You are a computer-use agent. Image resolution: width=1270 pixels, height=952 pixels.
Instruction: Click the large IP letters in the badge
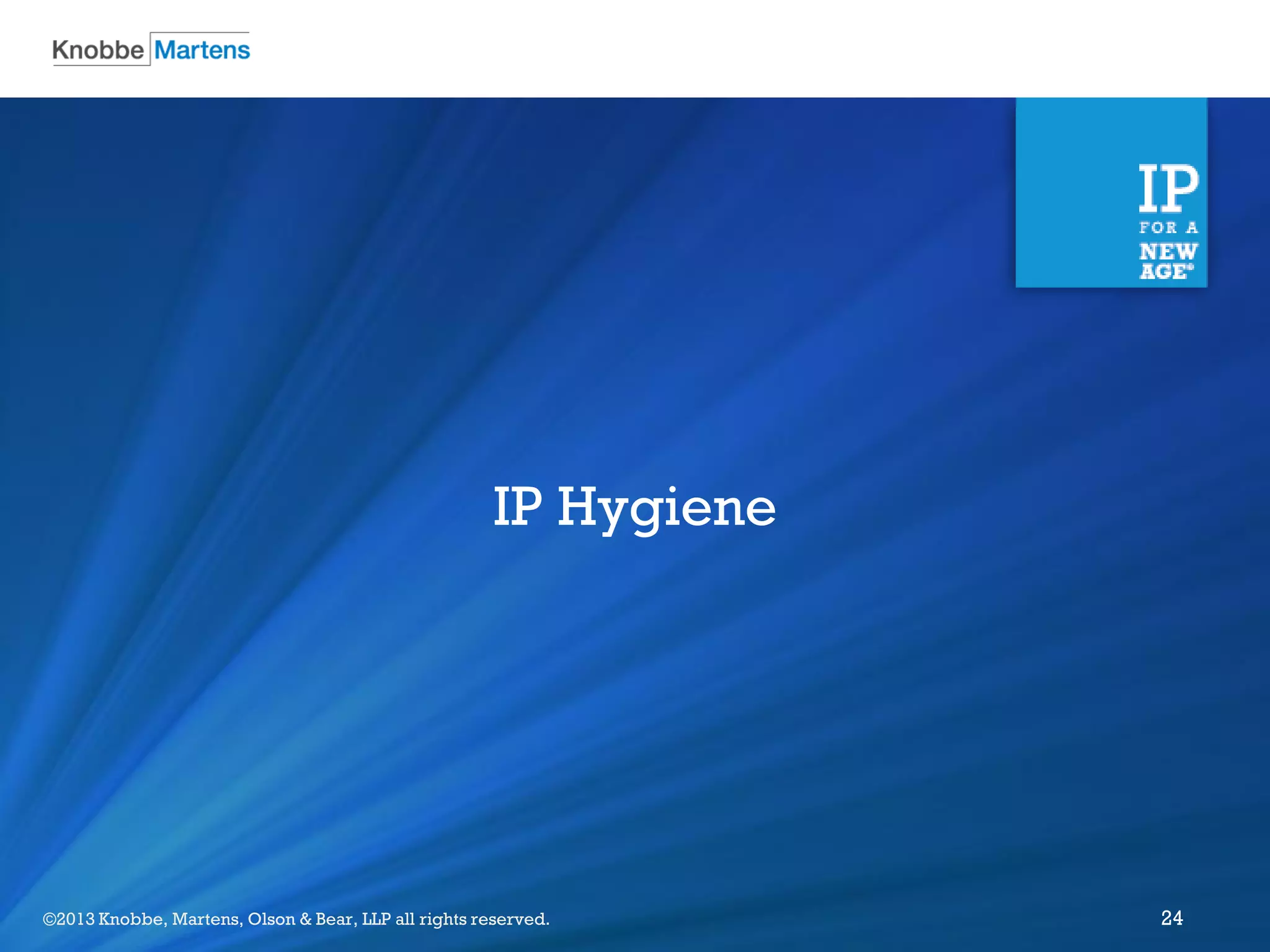1168,187
